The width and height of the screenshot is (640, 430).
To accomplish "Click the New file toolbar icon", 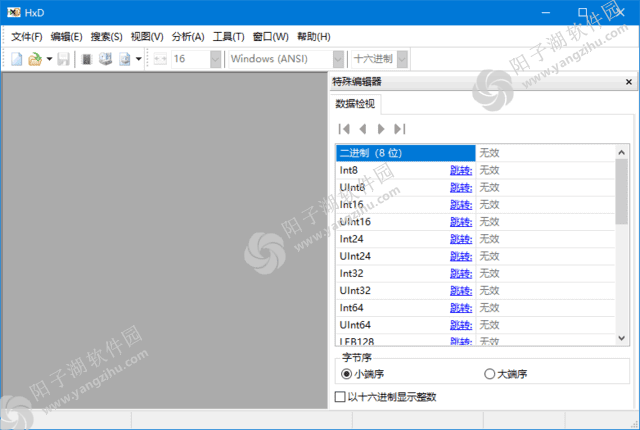I will (x=16, y=59).
